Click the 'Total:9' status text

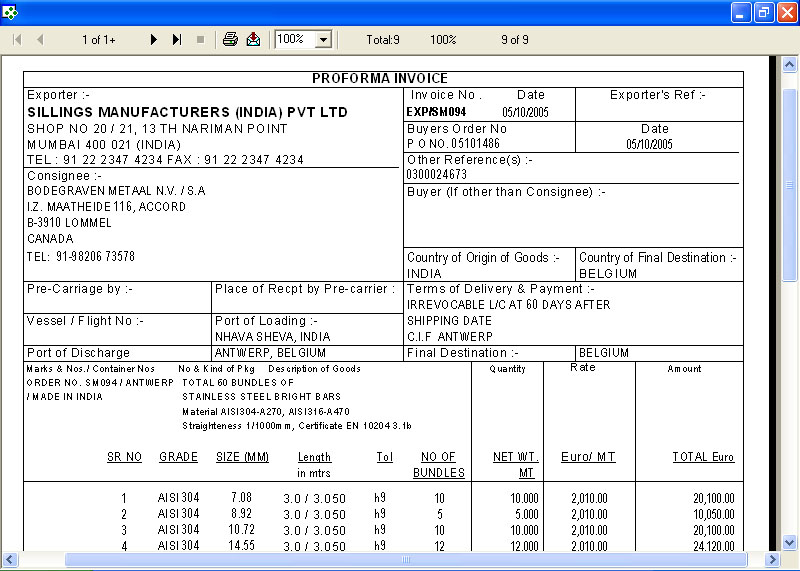click(x=383, y=40)
